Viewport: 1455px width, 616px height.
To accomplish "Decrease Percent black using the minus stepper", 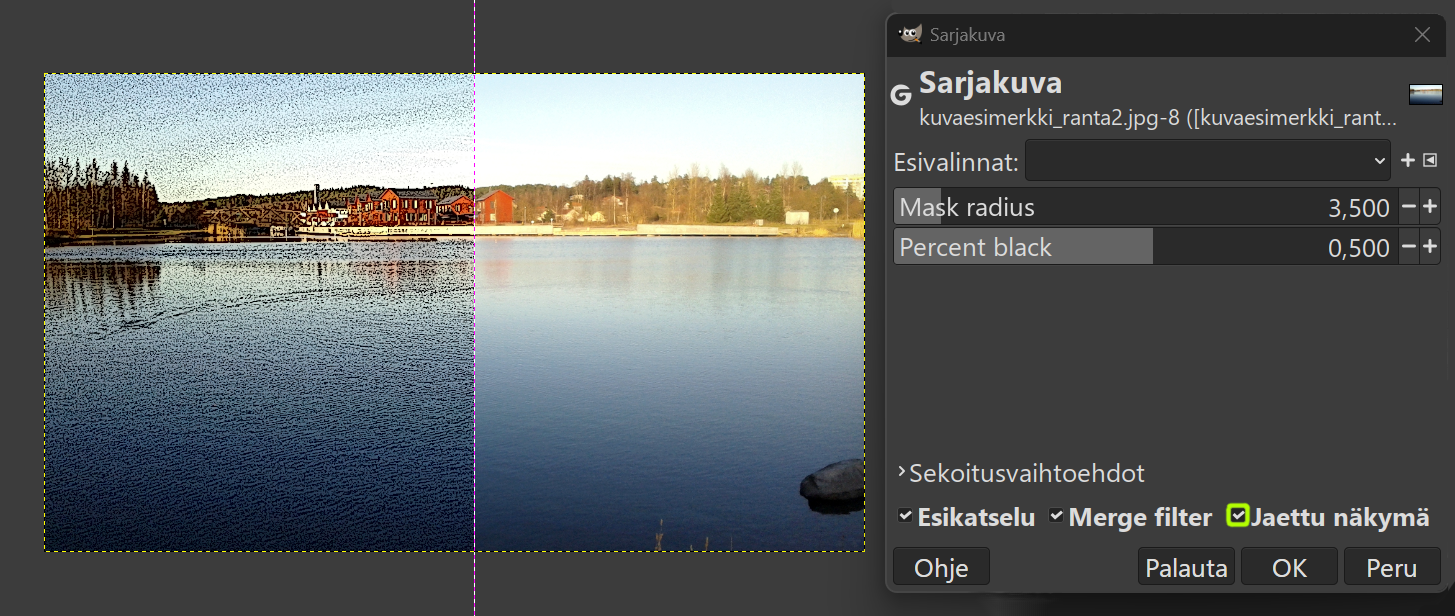I will 1410,247.
